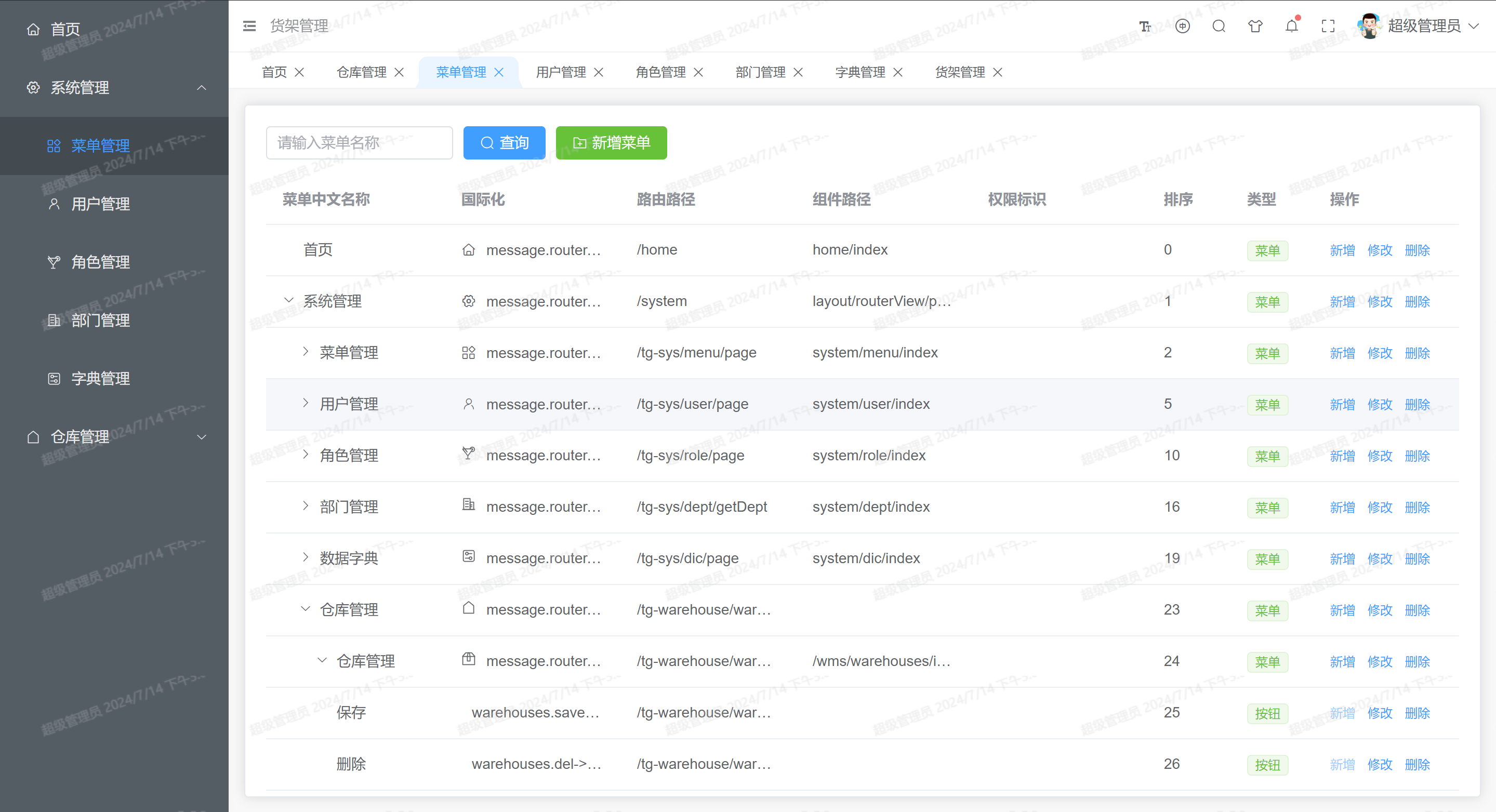Click the home icon in sidebar

pyautogui.click(x=33, y=29)
